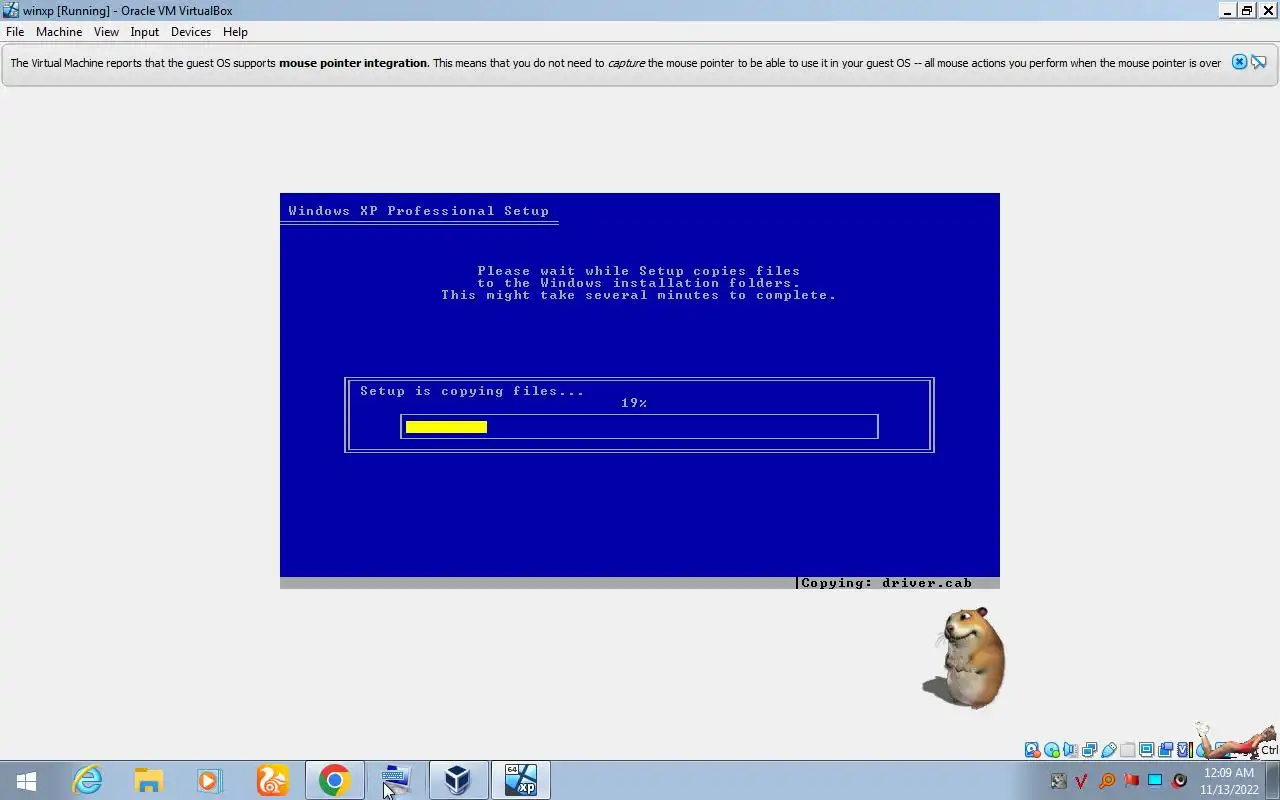Click the don't-show-again notification icon
This screenshot has height=800, width=1280.
1259,62
